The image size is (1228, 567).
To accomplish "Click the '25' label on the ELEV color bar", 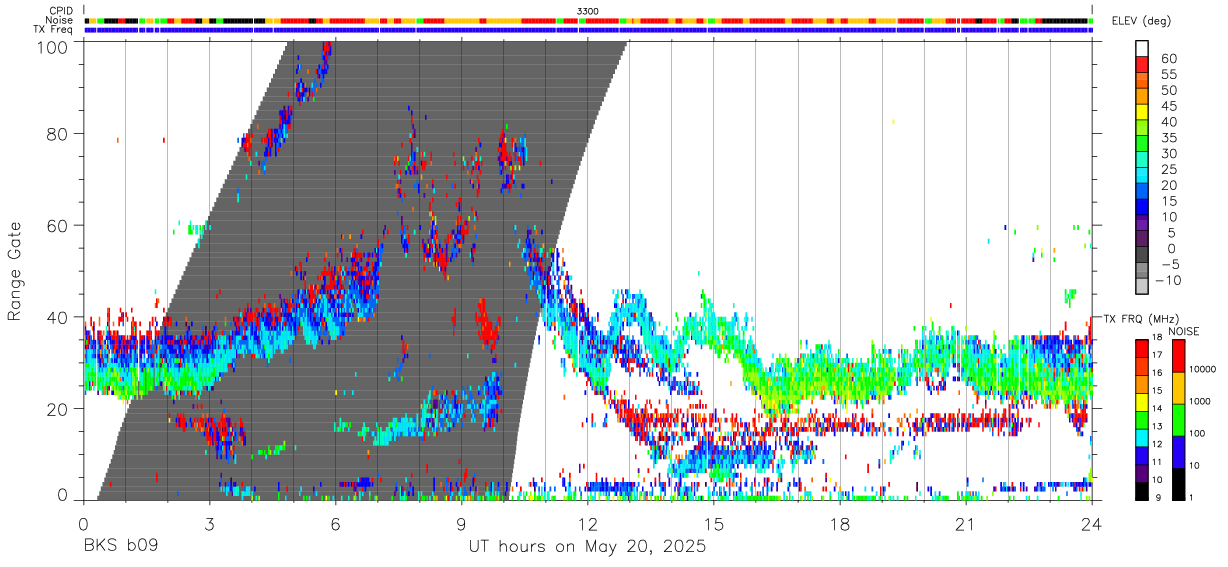I will [1168, 170].
